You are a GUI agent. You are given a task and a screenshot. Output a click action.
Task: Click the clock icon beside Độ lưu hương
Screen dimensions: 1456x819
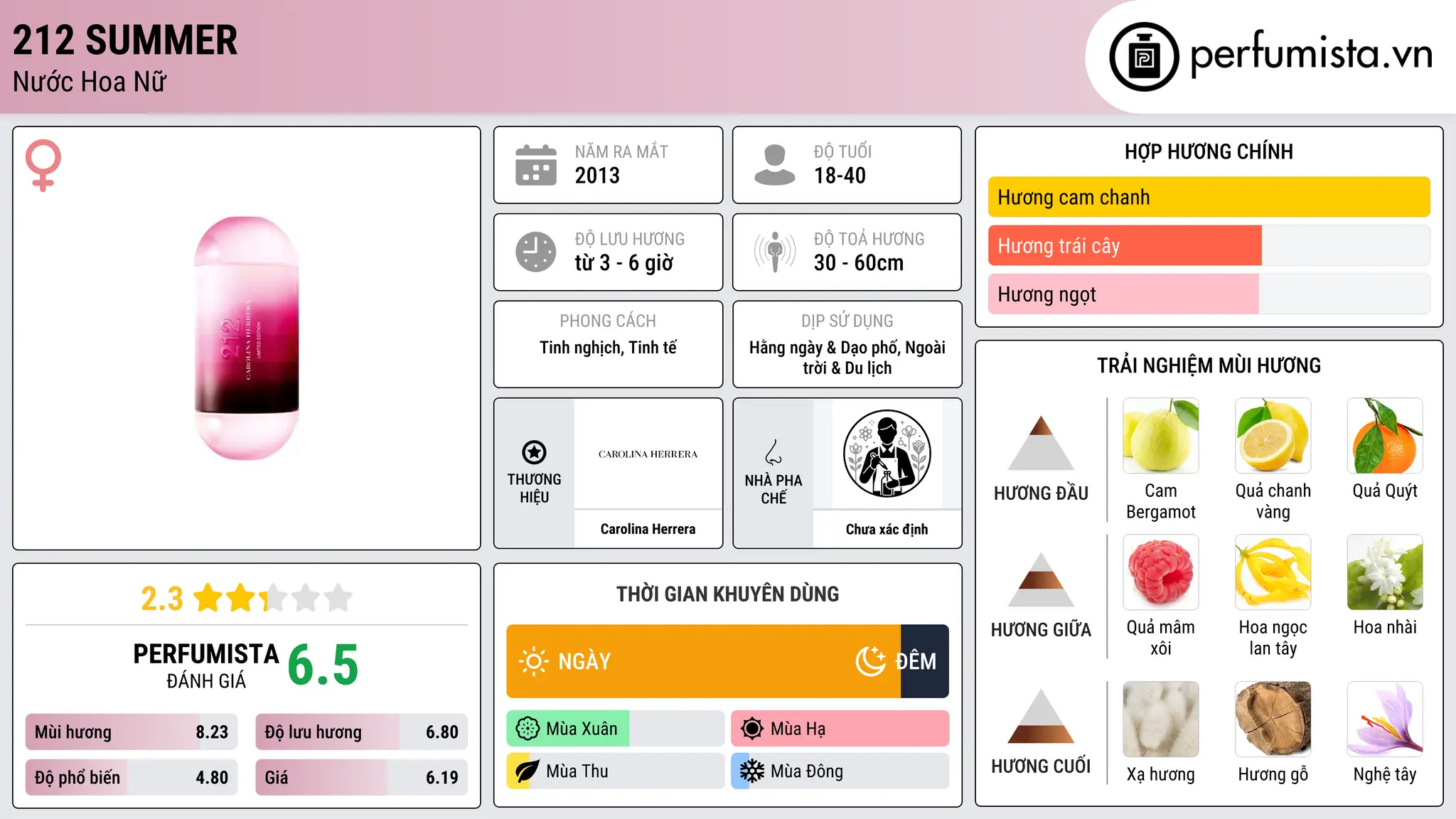pyautogui.click(x=536, y=252)
